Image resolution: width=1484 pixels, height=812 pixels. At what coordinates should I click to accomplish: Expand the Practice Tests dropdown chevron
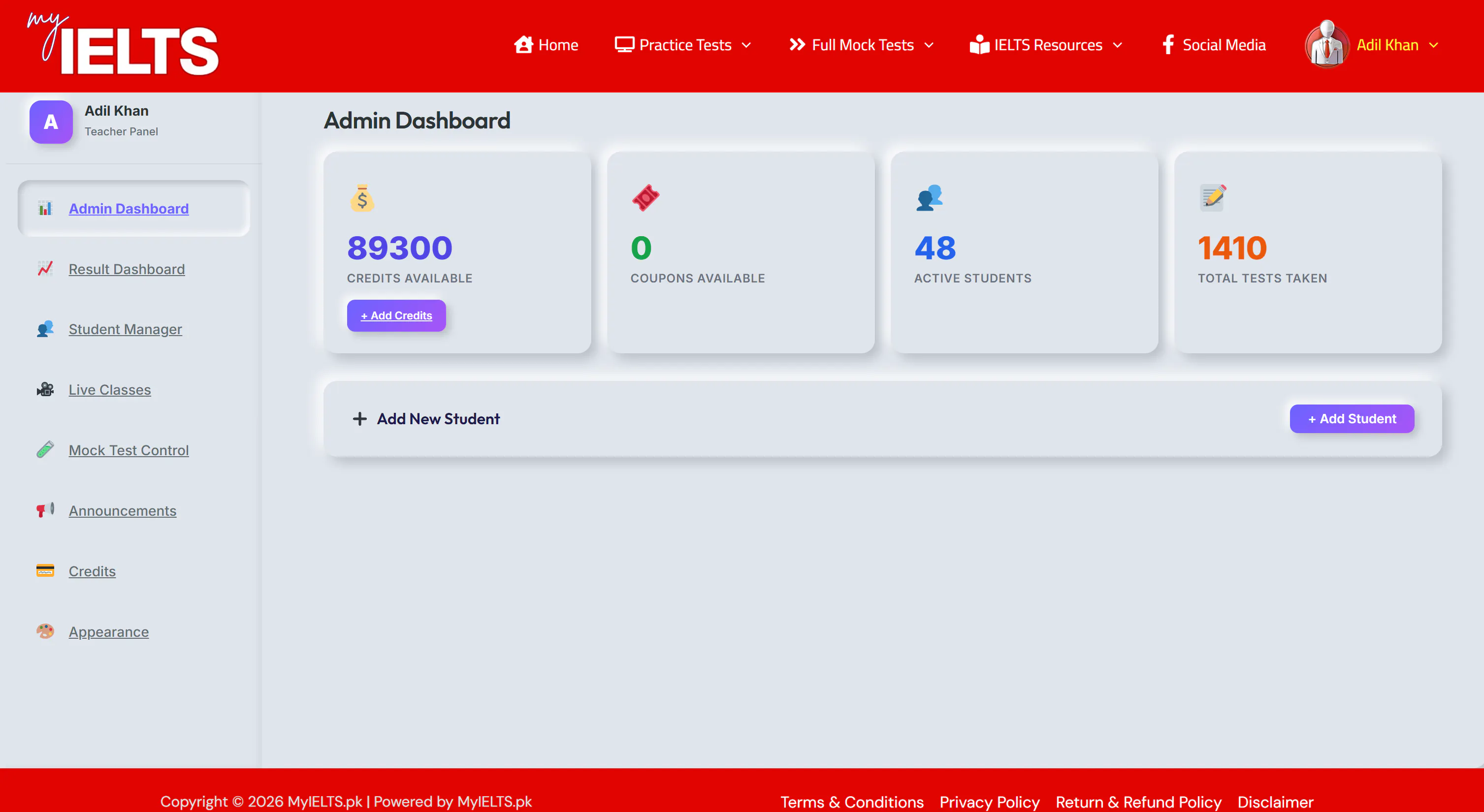coord(746,45)
